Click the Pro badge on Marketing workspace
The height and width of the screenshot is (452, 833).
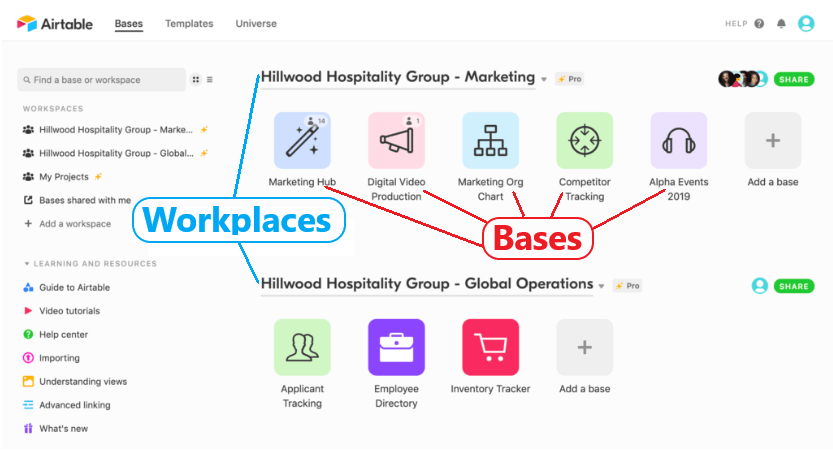[570, 79]
